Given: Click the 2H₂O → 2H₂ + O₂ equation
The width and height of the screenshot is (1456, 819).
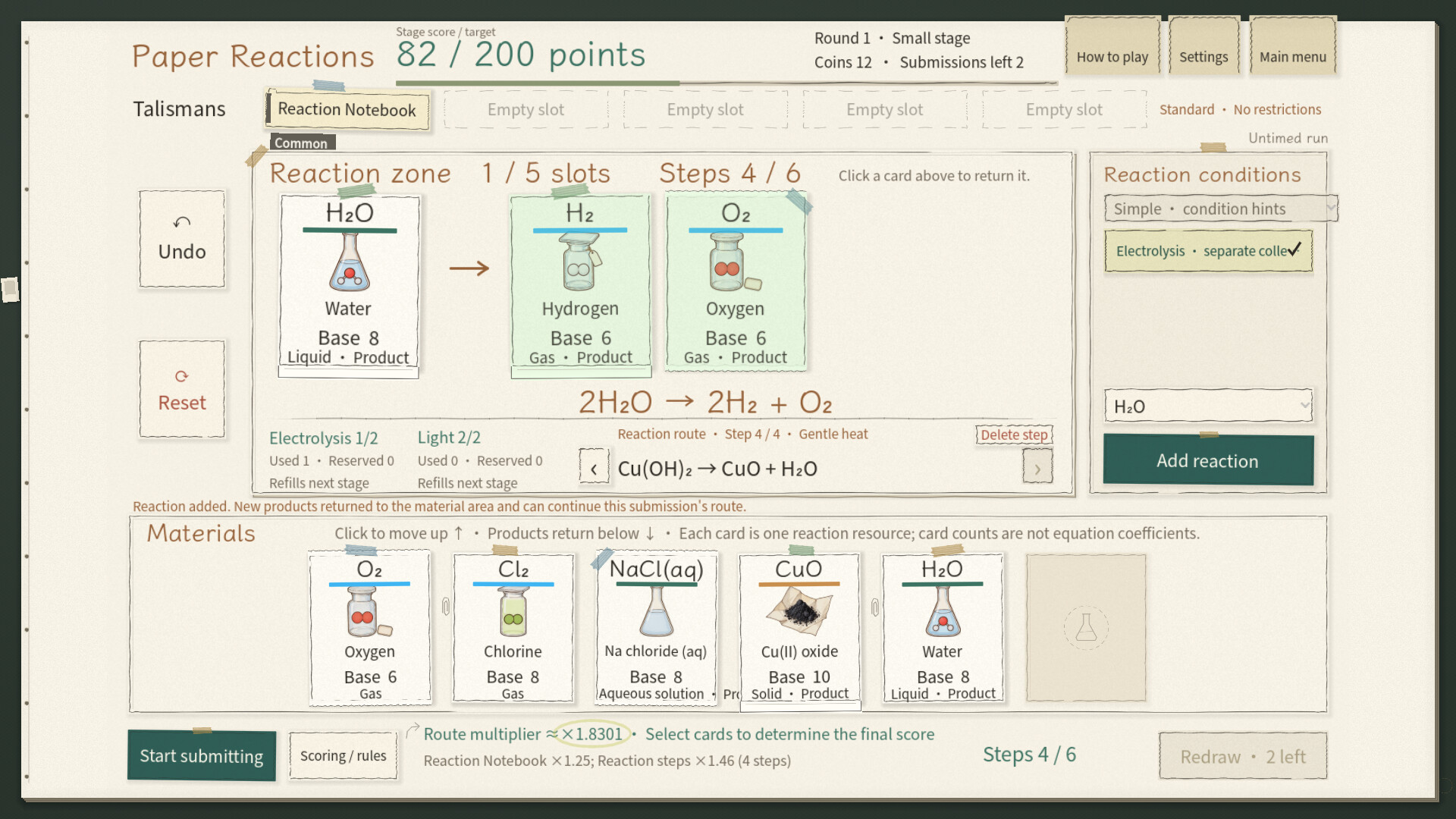Looking at the screenshot, I should coord(705,402).
